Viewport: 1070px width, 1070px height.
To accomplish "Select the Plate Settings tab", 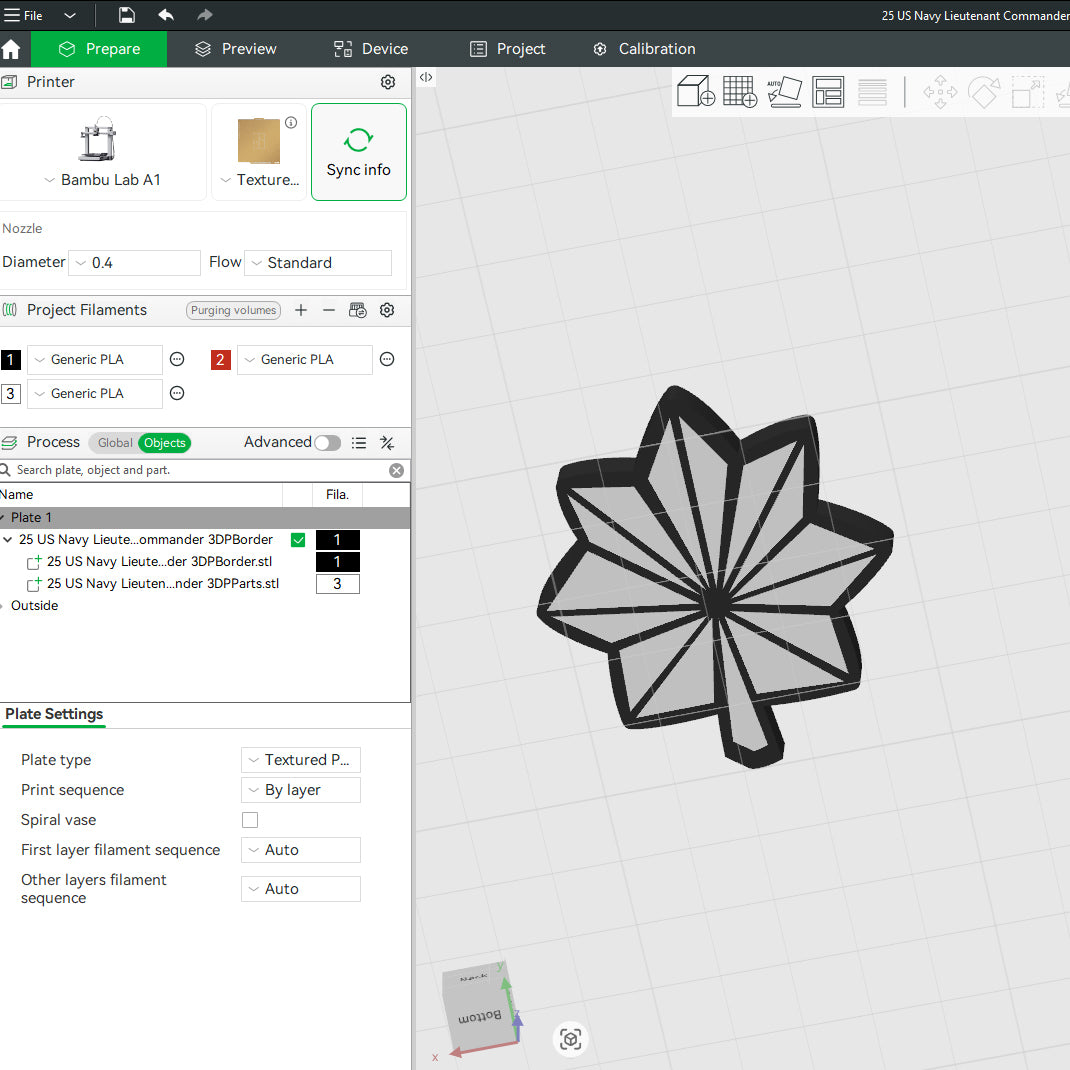I will point(54,714).
